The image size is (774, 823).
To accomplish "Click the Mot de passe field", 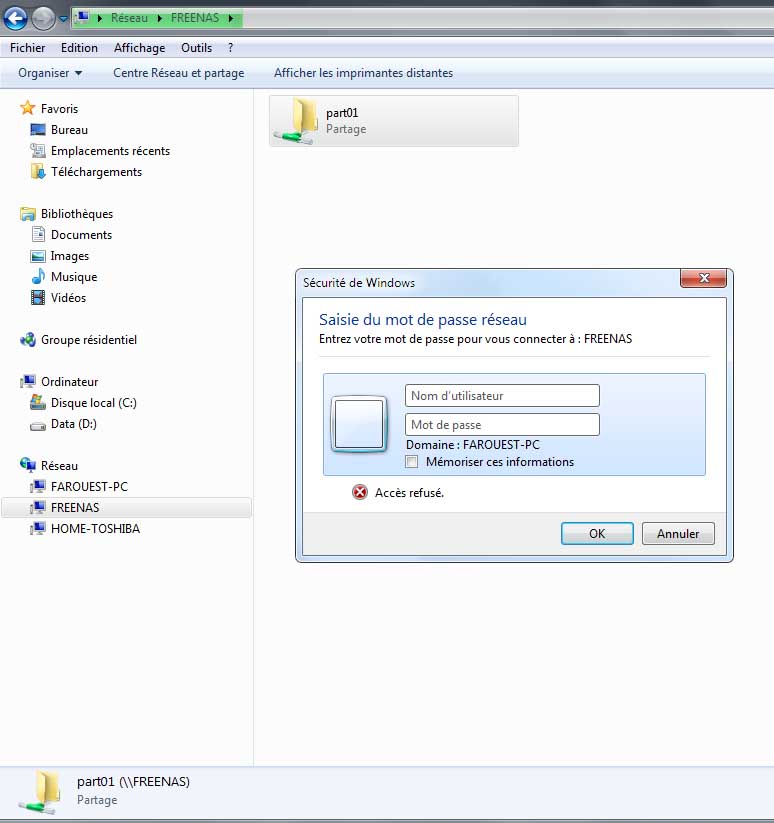I will [502, 425].
